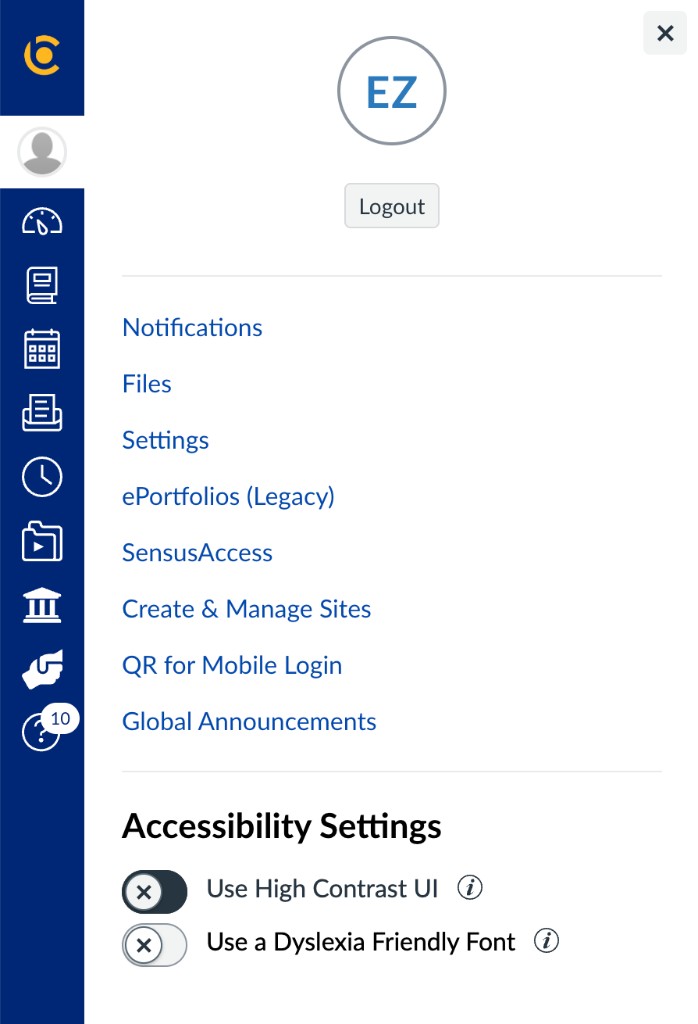Click the 10 notification badge on Help

coord(60,718)
